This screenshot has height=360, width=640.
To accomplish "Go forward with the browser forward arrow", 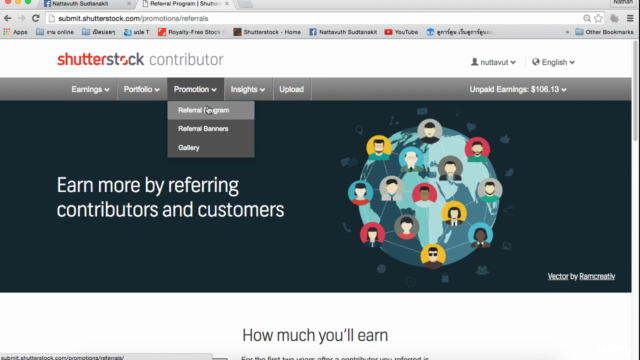I will [22, 18].
